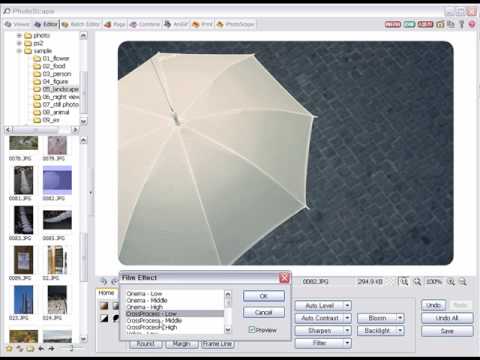Click the Bloom button
Image resolution: width=480 pixels, height=360 pixels.
pyautogui.click(x=377, y=318)
